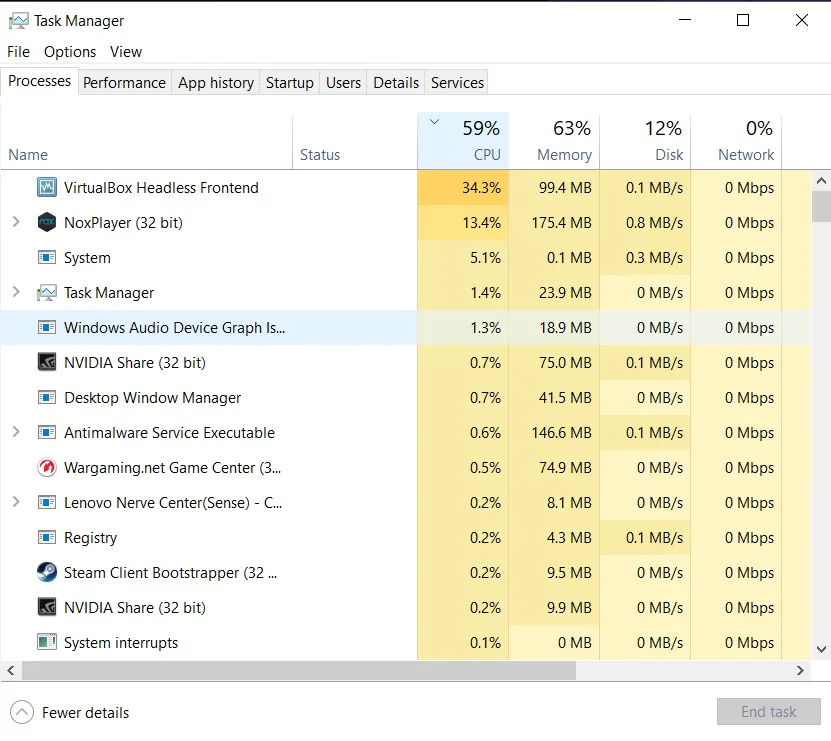The image size is (831, 741).
Task: Sort processes by CPU column header
Action: pyautogui.click(x=463, y=140)
